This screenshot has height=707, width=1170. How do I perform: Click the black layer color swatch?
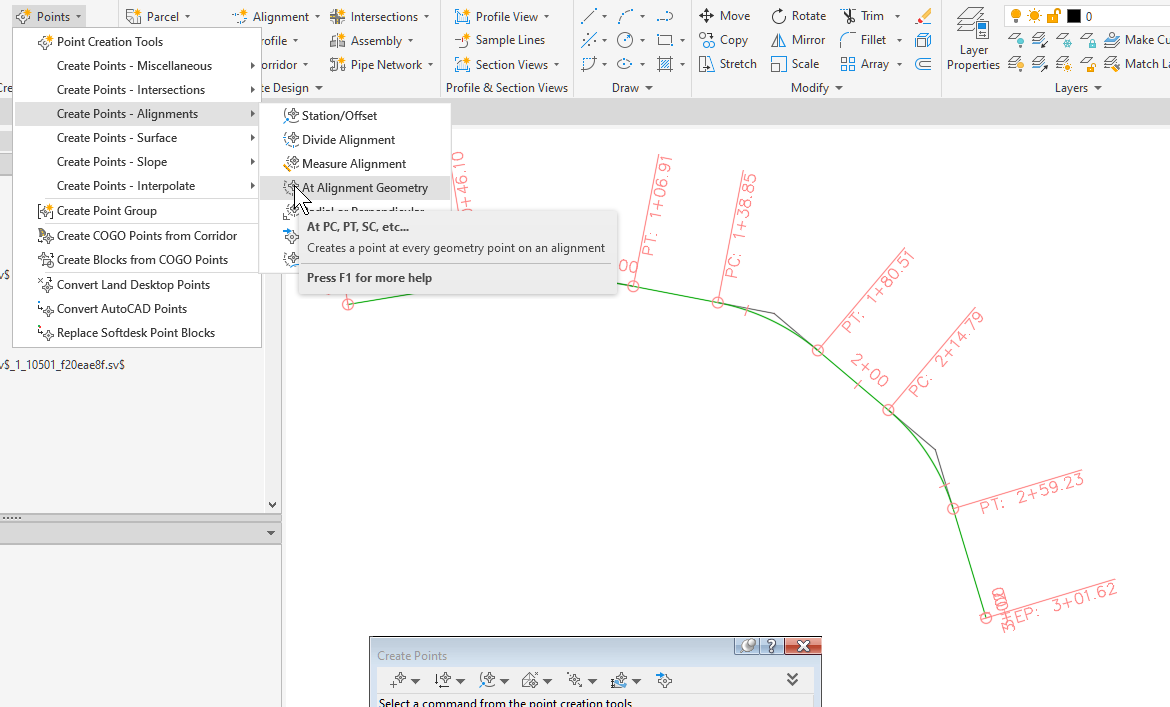point(1072,15)
